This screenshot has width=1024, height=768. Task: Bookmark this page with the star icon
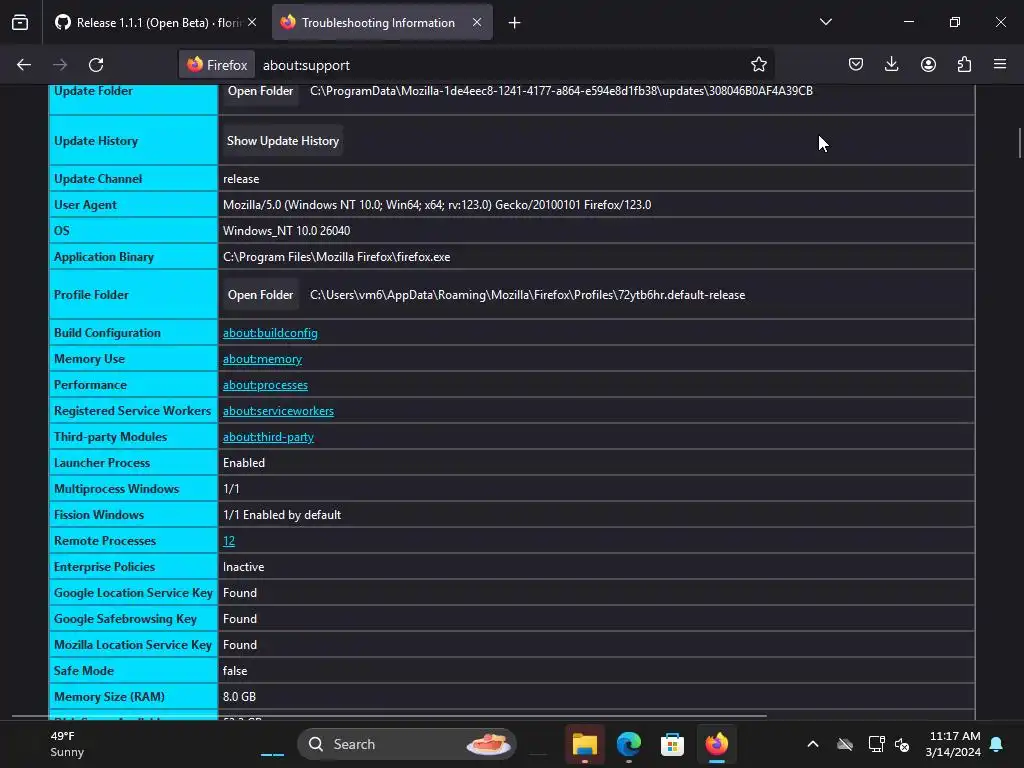(758, 64)
